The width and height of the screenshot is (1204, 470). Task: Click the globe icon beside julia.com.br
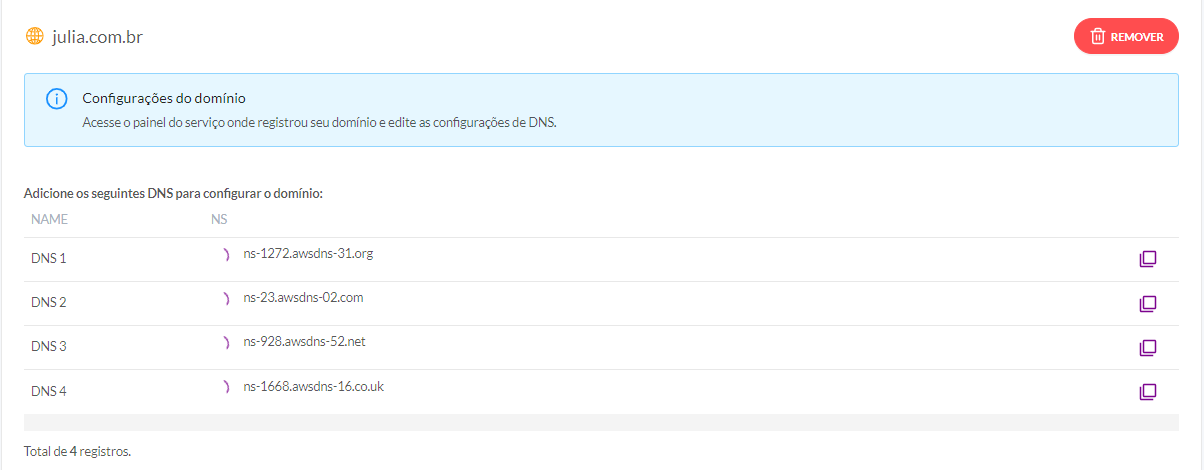(35, 36)
